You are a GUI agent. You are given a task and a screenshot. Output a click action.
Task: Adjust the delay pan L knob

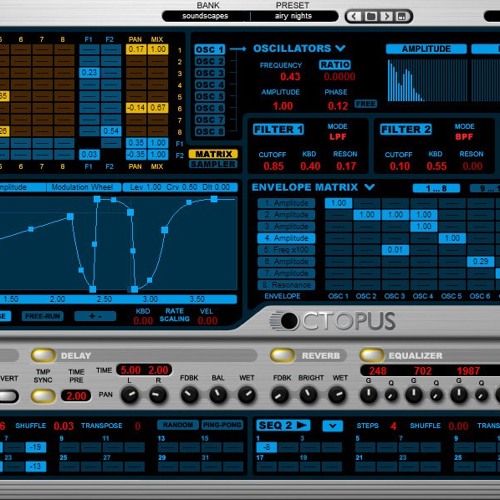[x=129, y=395]
